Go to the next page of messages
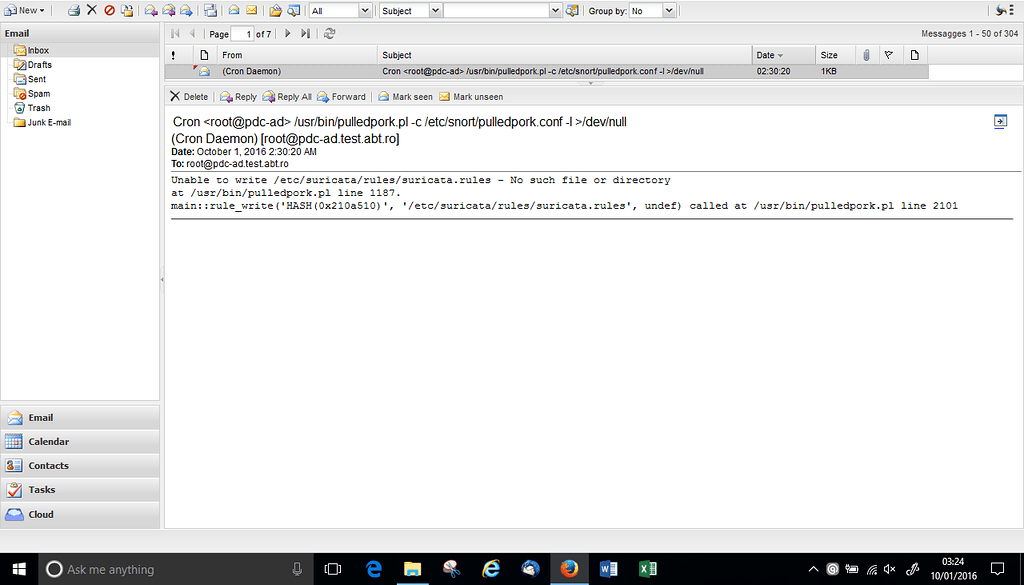The height and width of the screenshot is (585, 1024). pos(287,33)
